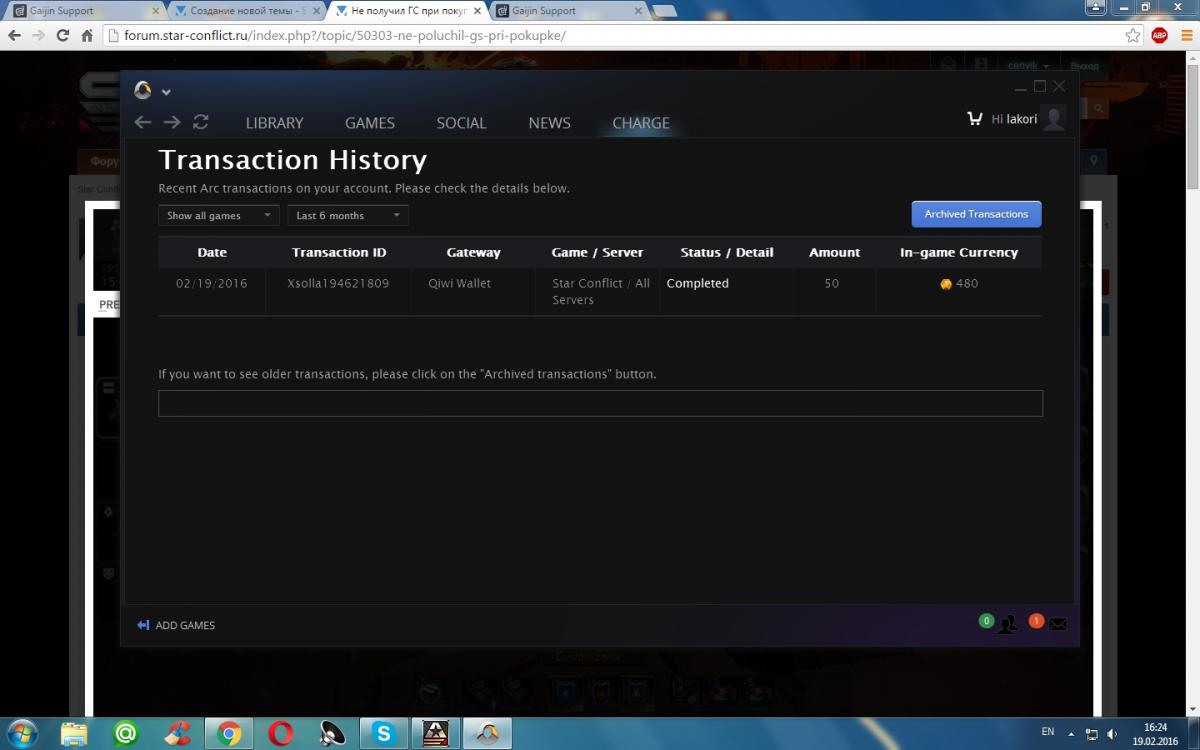Click the Chrome home button

(87, 35)
